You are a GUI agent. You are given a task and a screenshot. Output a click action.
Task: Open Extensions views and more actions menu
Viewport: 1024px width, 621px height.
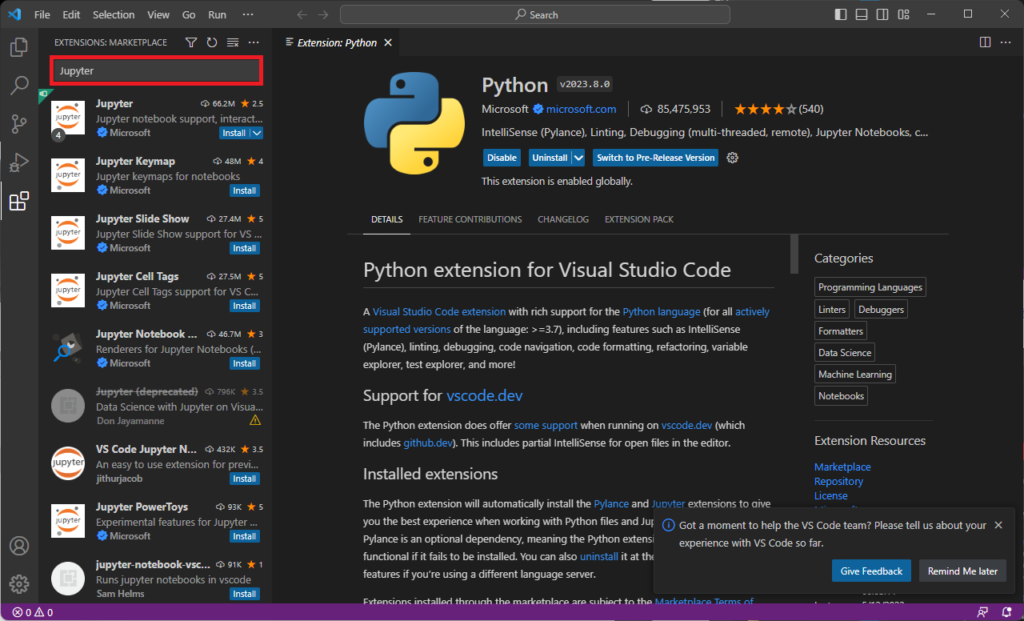click(253, 42)
